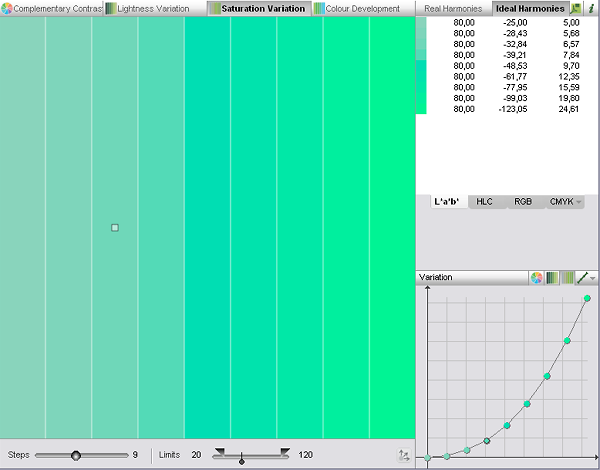Image resolution: width=600 pixels, height=470 pixels.
Task: Click the Steps slider handle
Action: point(76,455)
